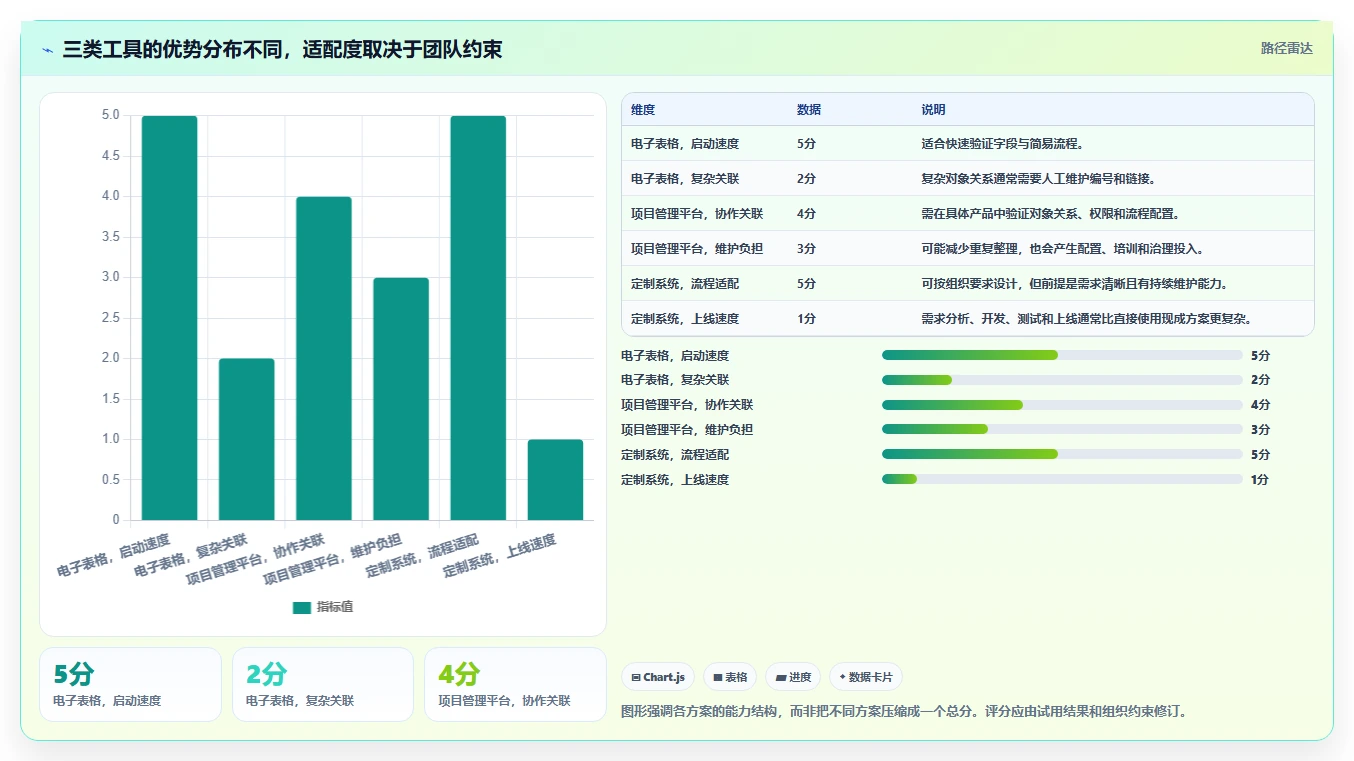Click the 数据卡片 chip

click(x=866, y=677)
